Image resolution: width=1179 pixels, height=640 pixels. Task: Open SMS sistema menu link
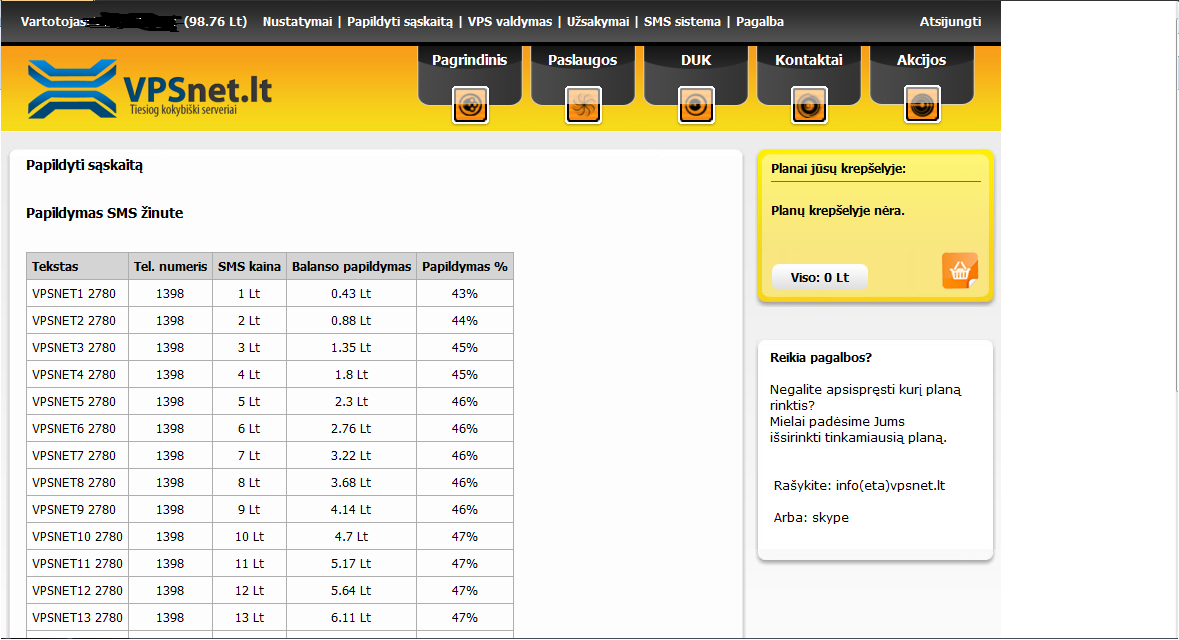(682, 22)
